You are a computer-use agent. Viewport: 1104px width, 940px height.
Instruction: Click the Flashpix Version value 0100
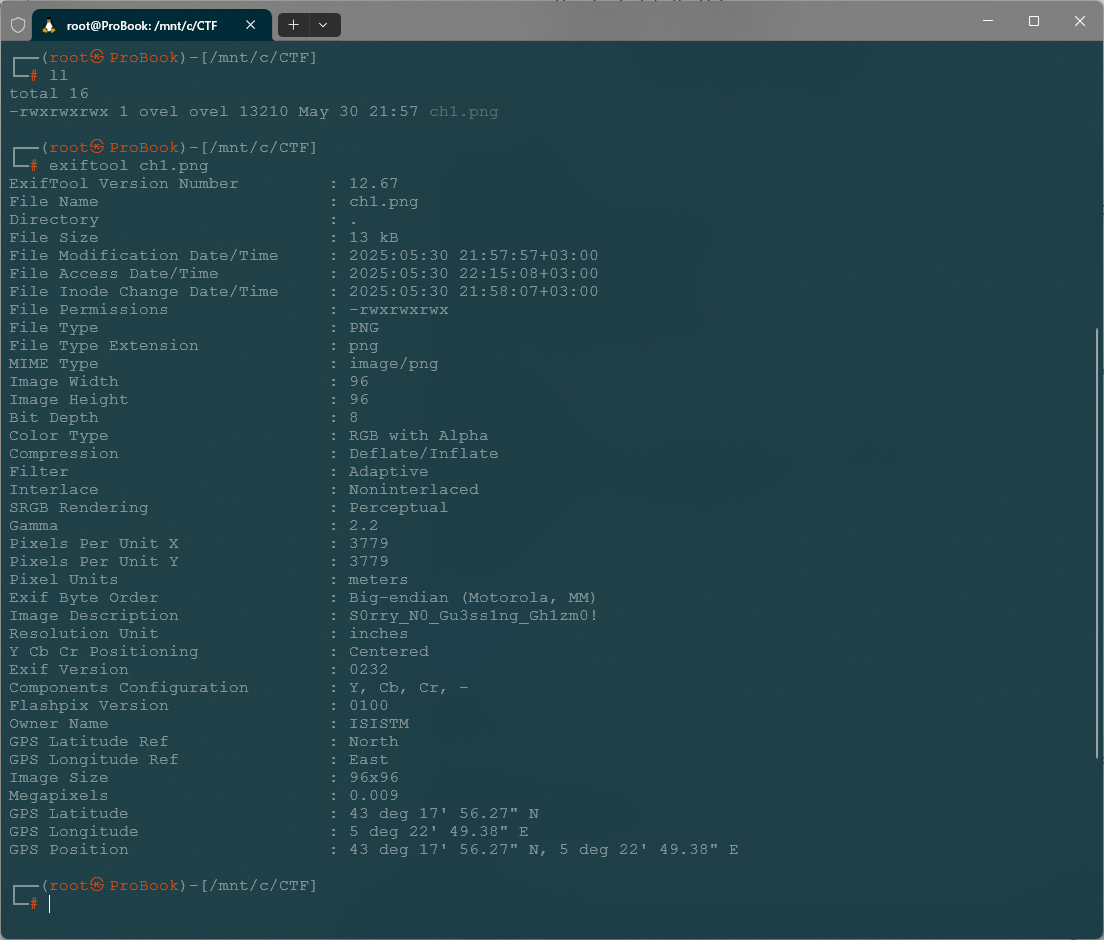tap(369, 705)
